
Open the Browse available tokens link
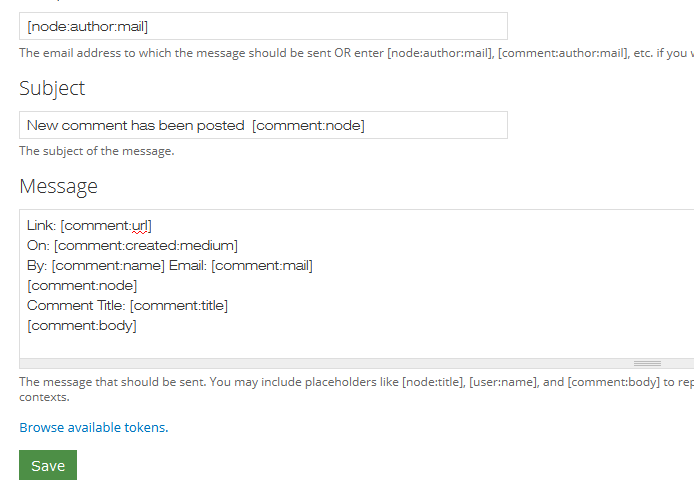click(x=94, y=428)
